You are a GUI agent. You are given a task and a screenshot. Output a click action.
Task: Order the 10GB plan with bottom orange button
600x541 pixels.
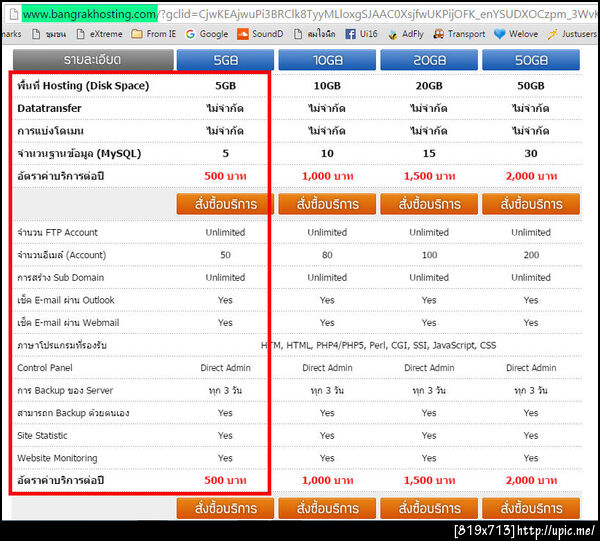[327, 508]
